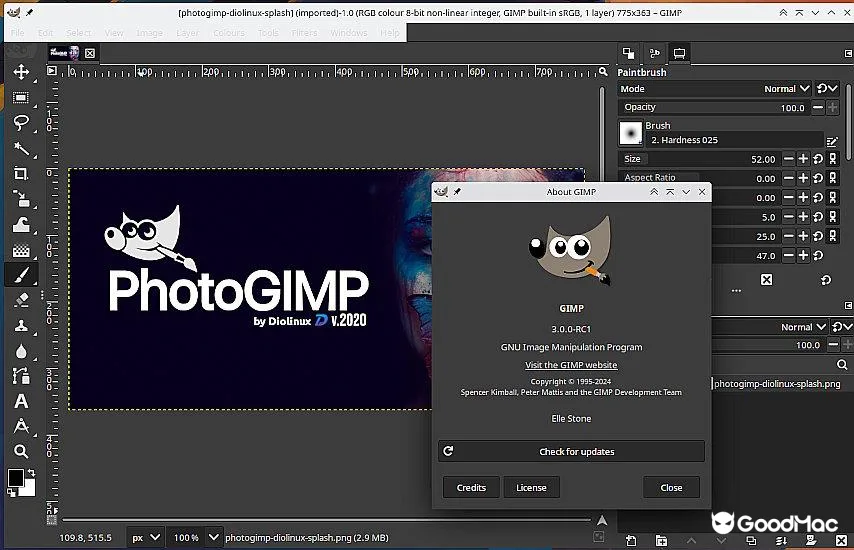Image resolution: width=854 pixels, height=550 pixels.
Task: Open the Images easel tab
Action: [679, 53]
